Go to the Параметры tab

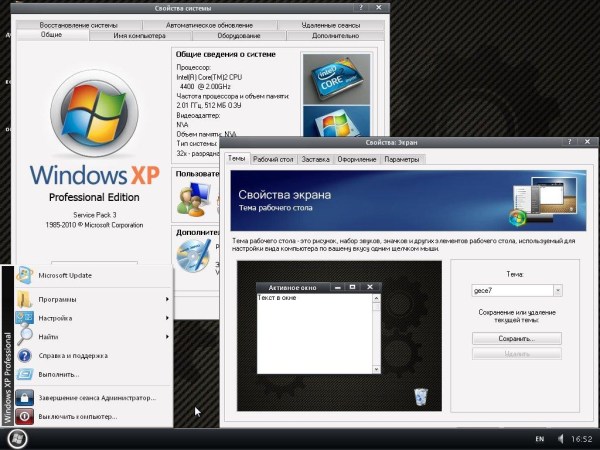(402, 159)
